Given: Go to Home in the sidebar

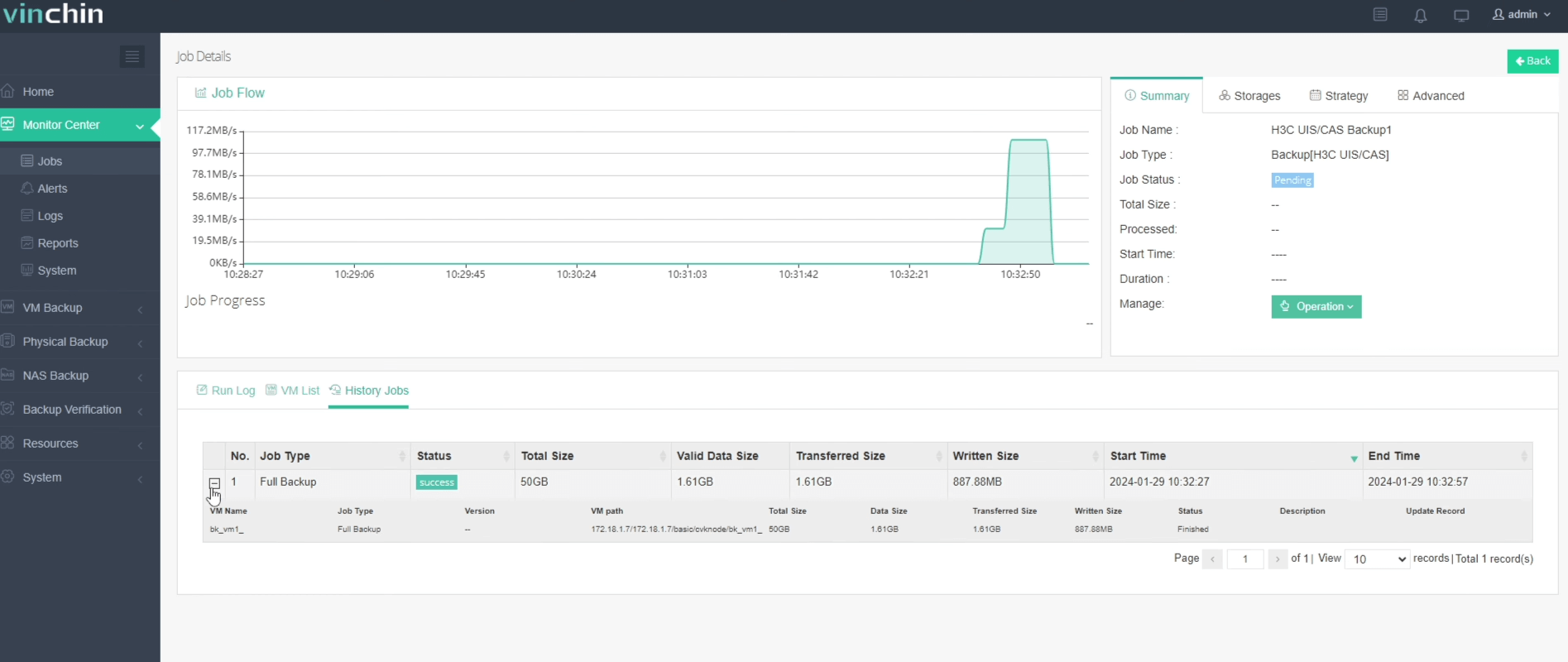Looking at the screenshot, I should click(79, 92).
